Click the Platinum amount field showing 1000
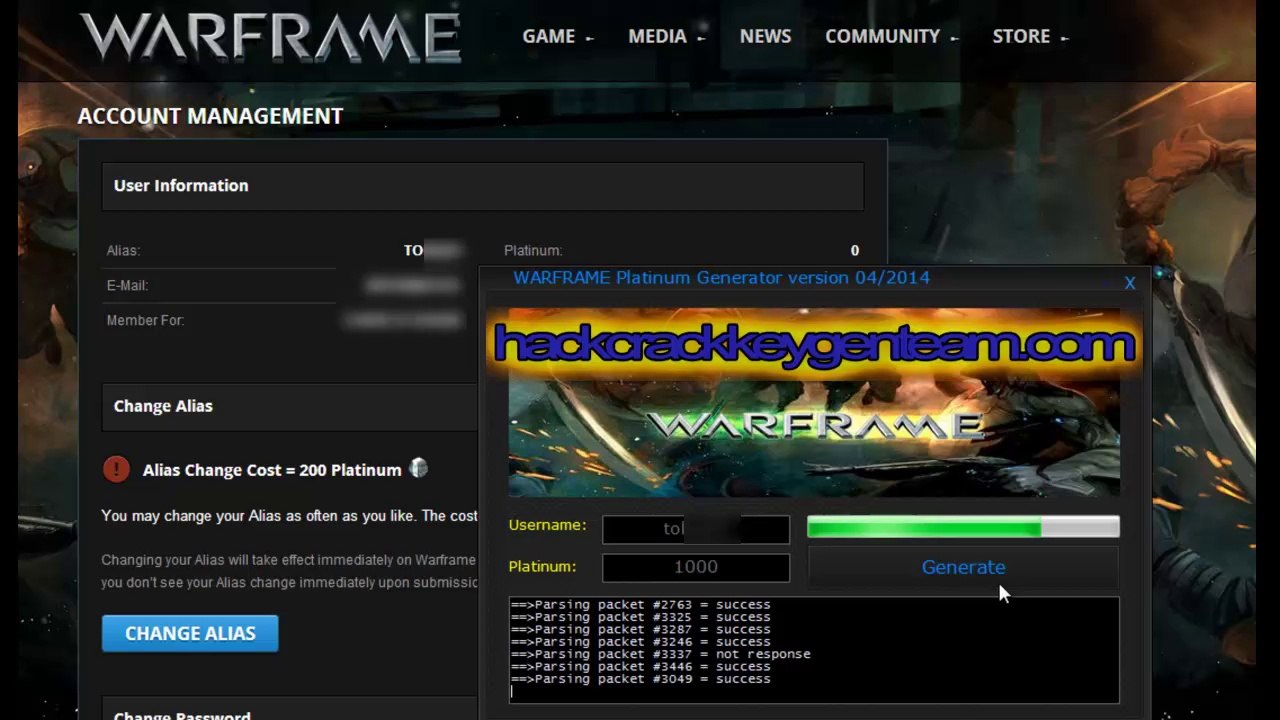The image size is (1280, 720). pos(696,567)
